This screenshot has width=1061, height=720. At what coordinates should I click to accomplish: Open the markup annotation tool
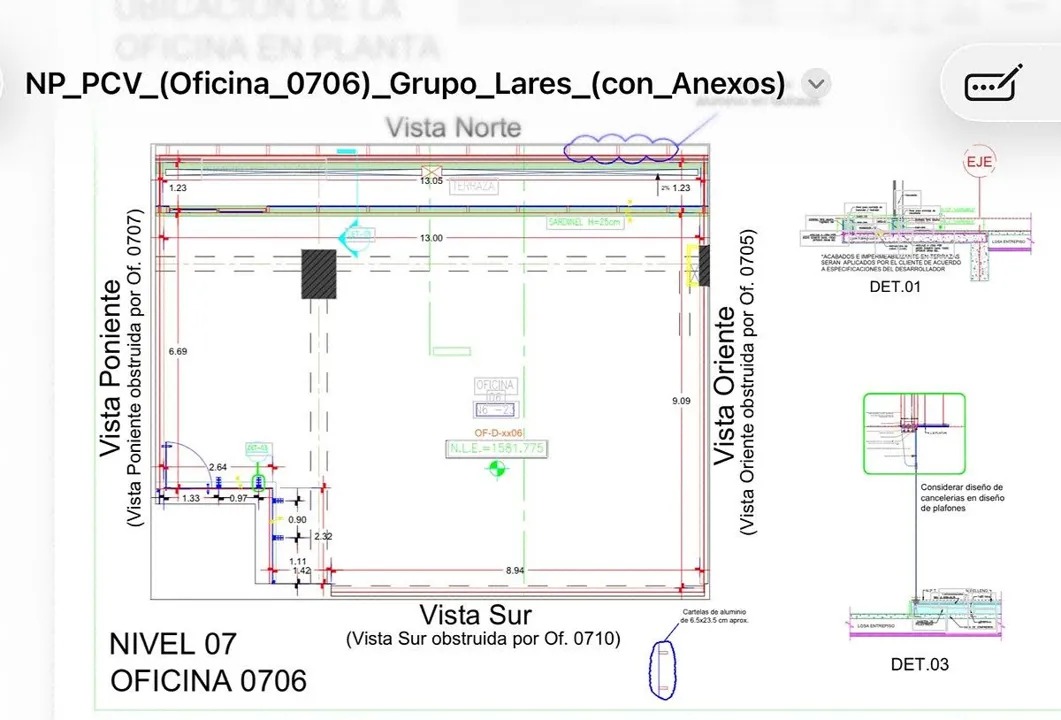[x=993, y=83]
